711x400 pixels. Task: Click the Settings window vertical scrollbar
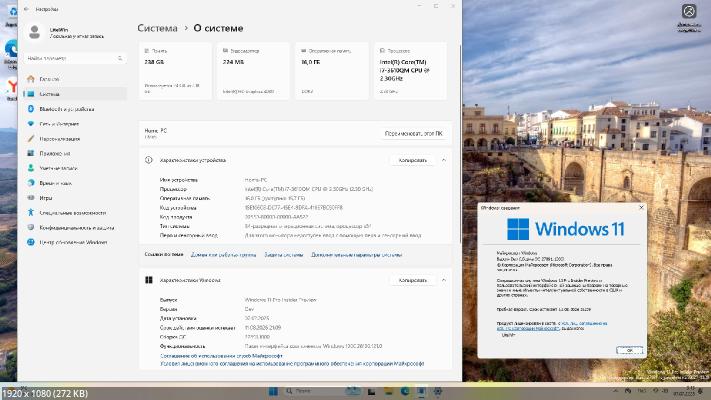pyautogui.click(x=460, y=145)
